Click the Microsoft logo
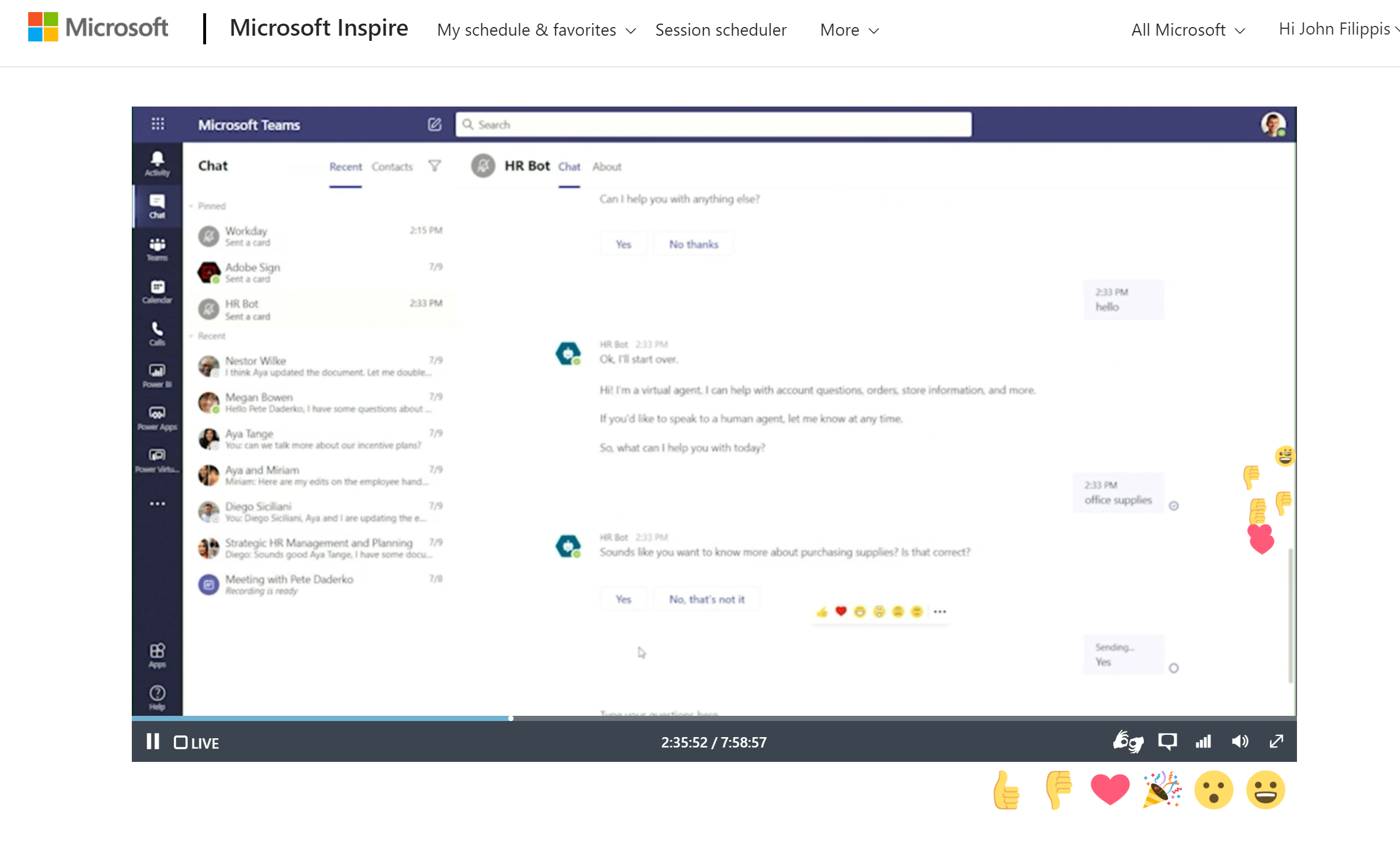 (x=98, y=27)
